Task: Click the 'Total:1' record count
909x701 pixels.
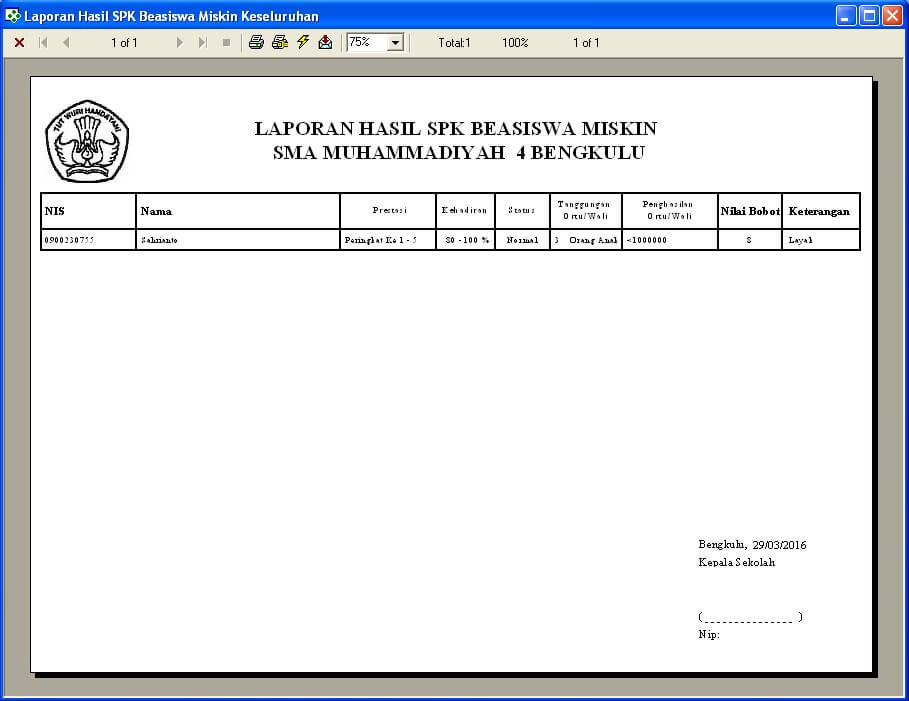Action: 454,43
